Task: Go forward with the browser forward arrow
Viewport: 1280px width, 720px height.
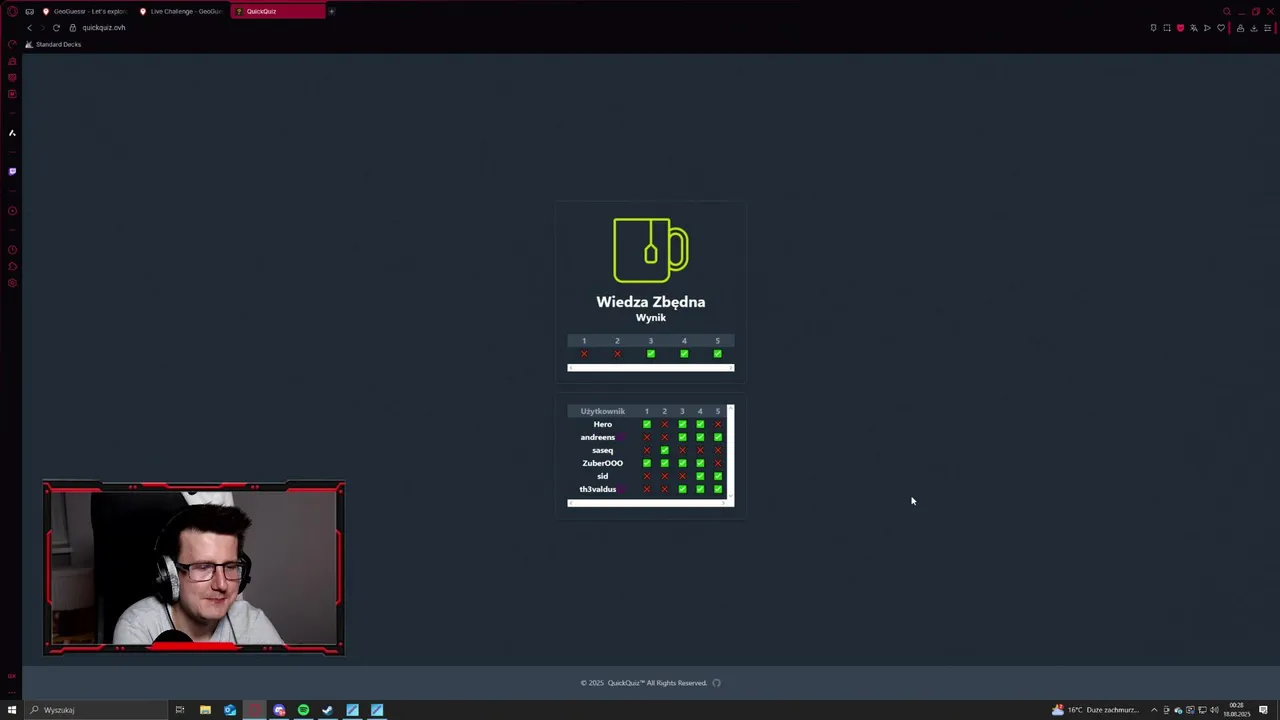Action: (x=42, y=27)
